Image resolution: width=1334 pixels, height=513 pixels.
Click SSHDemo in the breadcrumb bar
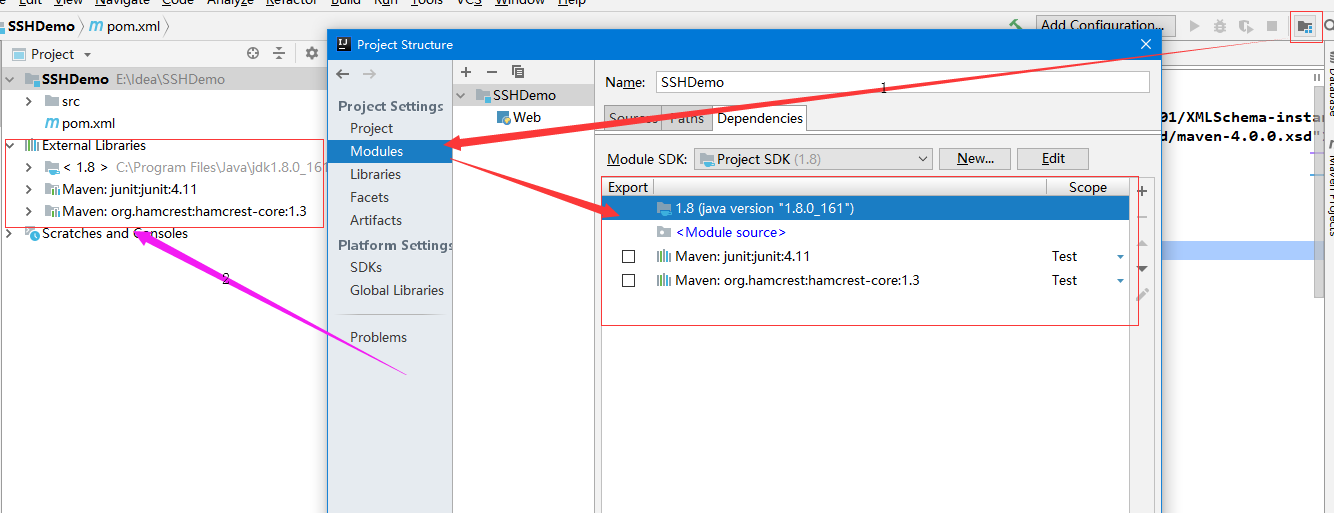click(x=41, y=26)
